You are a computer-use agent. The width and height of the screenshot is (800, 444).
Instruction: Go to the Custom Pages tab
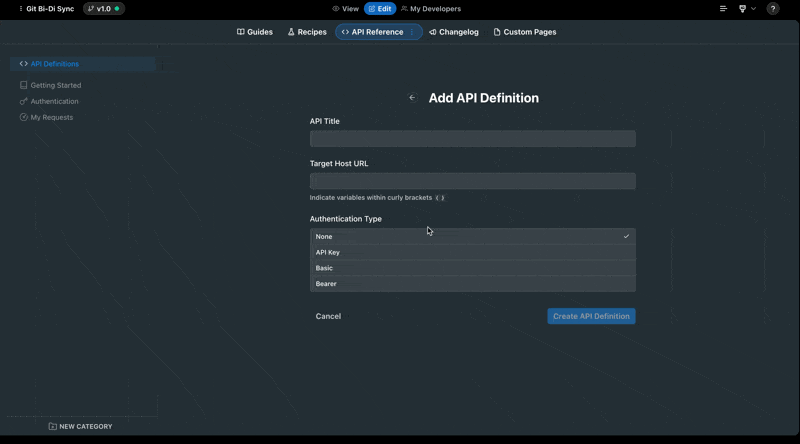click(x=525, y=32)
